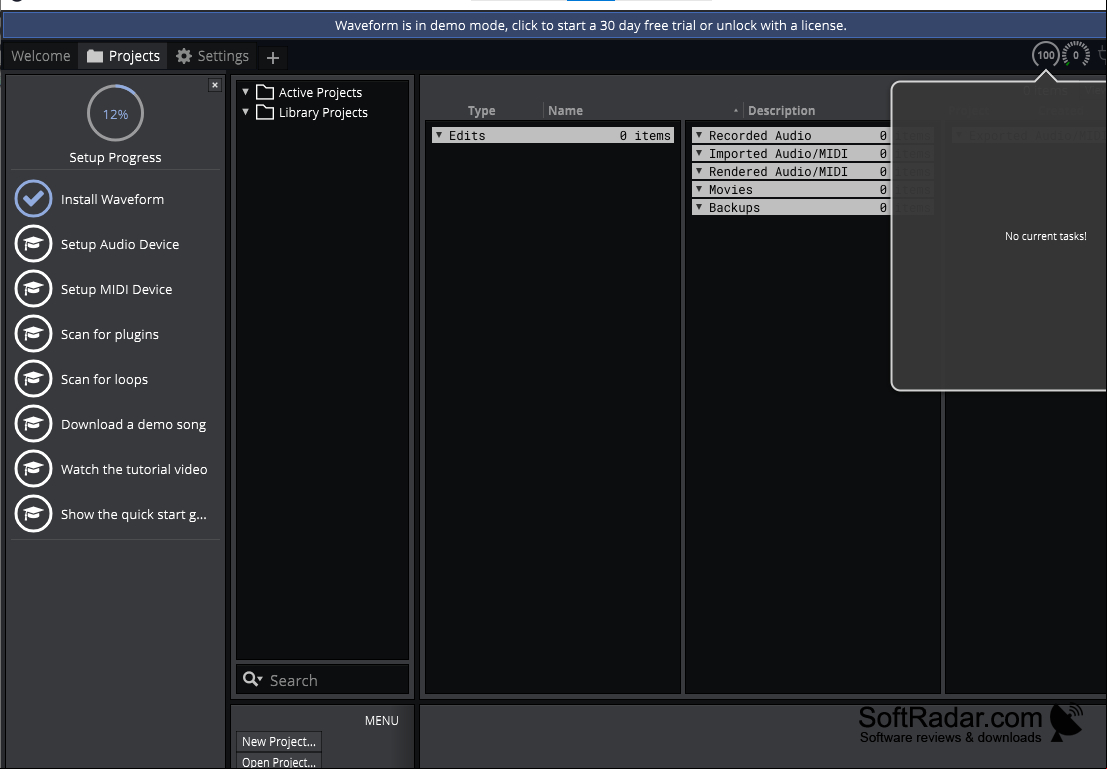Click the 'Download a demo song' text
The height and width of the screenshot is (769, 1107).
(133, 424)
